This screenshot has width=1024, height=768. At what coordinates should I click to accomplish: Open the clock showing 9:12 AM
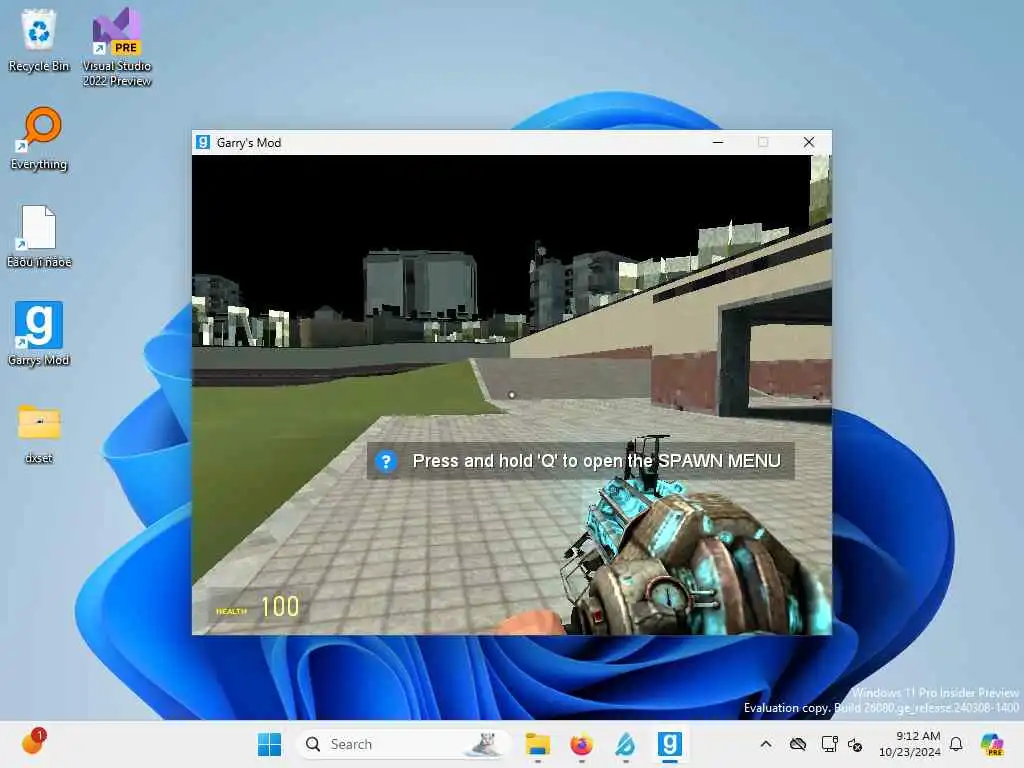910,744
